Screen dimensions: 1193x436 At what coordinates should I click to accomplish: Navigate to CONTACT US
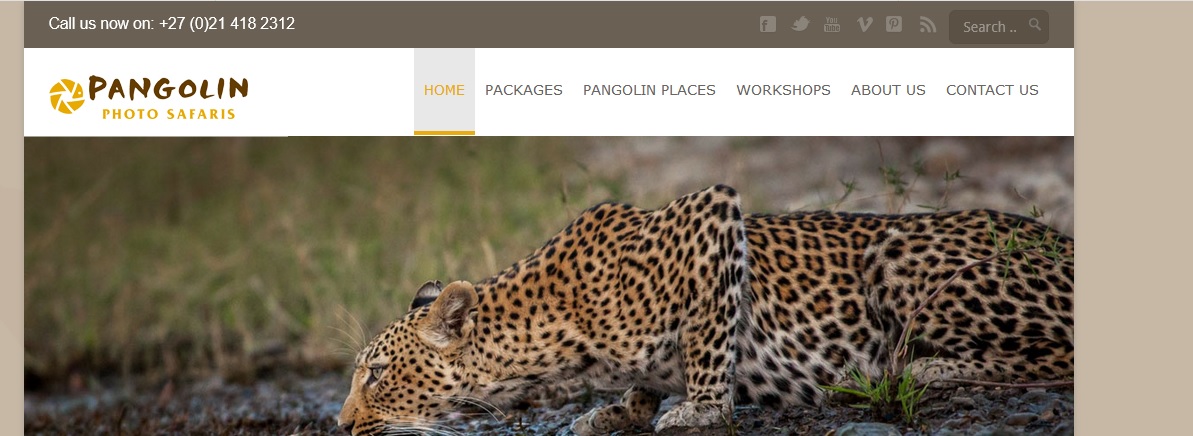pyautogui.click(x=992, y=91)
